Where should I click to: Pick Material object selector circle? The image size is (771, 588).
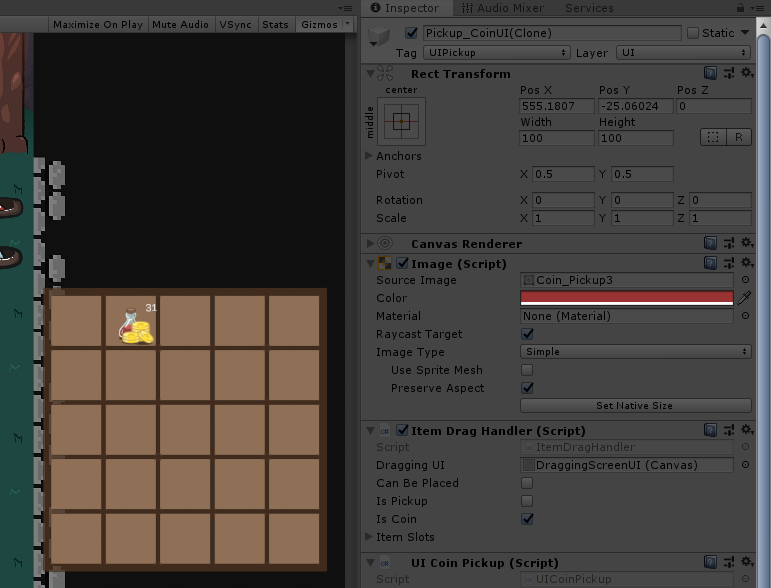pos(745,316)
